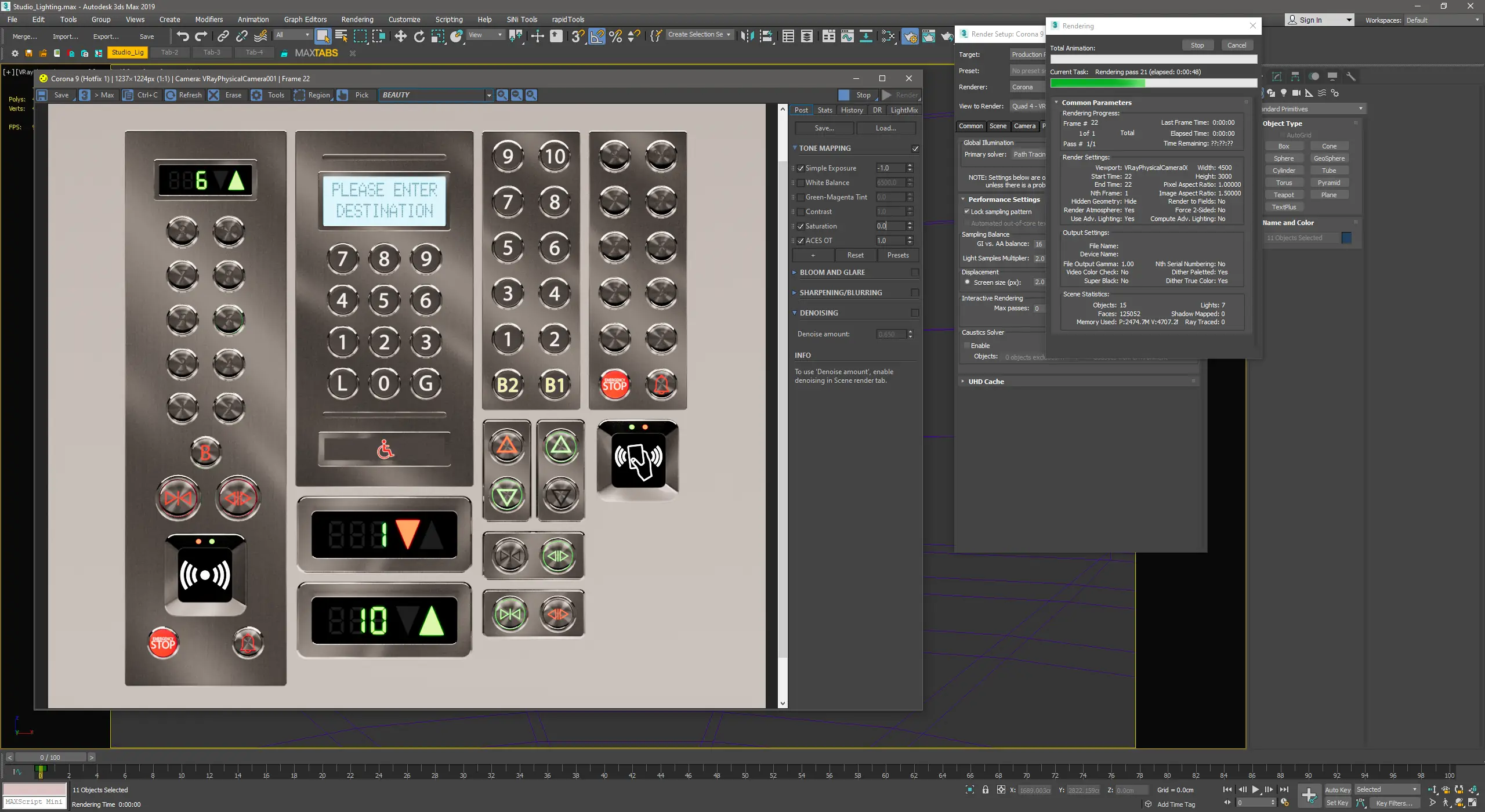Toggle the Simple Exposure checkbox
The image size is (1485, 812).
tap(801, 168)
